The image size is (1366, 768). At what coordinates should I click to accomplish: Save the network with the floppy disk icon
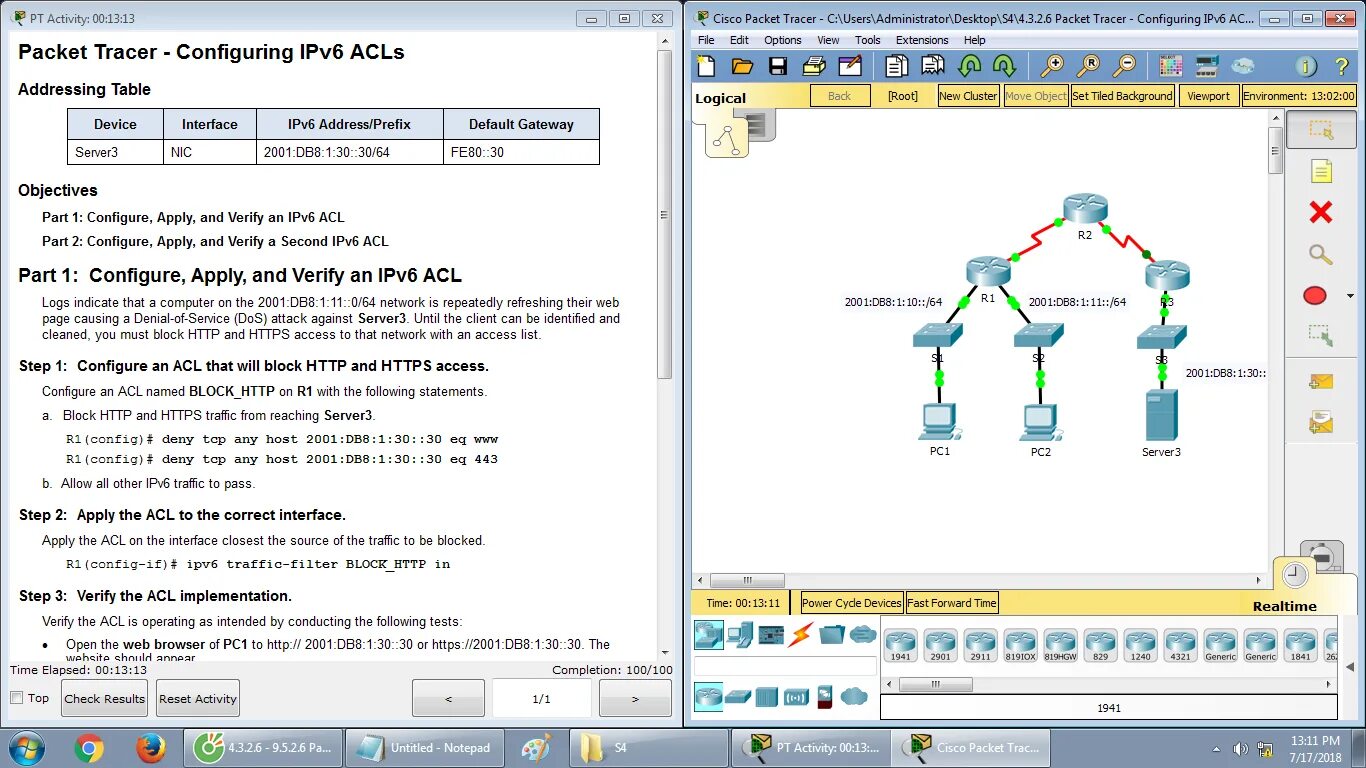[778, 67]
